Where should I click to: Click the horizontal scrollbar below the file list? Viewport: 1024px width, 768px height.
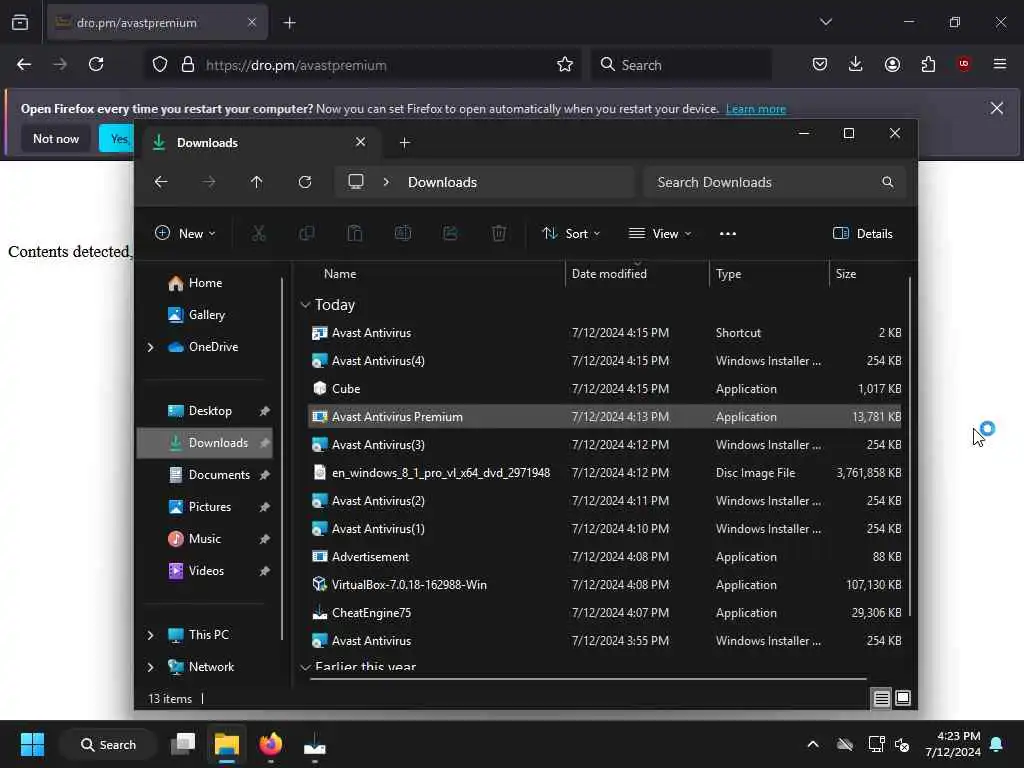588,679
